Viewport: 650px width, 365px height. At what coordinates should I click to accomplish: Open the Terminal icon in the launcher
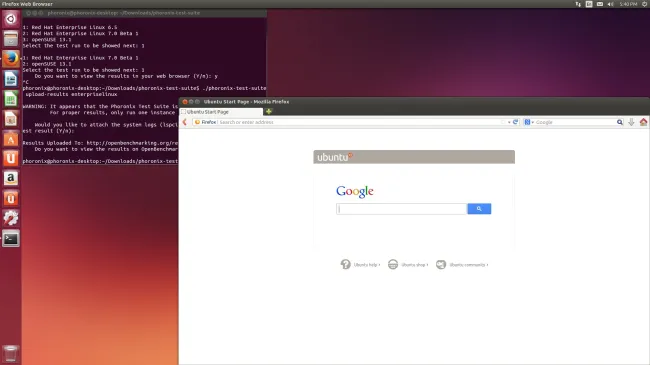[x=11, y=238]
